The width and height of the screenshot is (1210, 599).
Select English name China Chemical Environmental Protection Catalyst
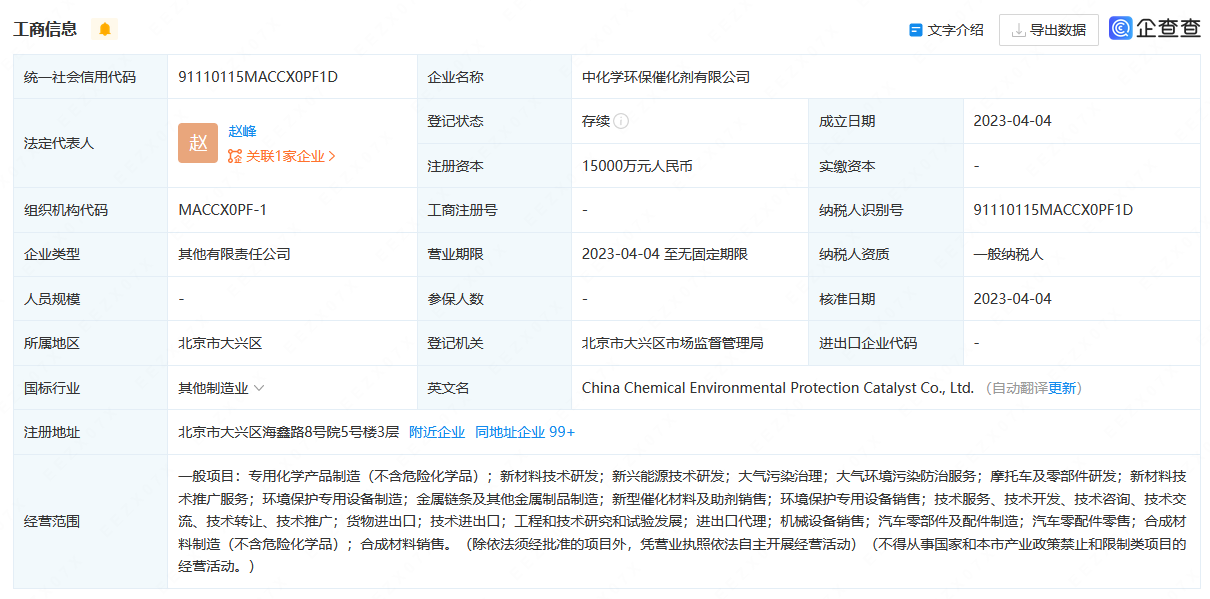[778, 388]
